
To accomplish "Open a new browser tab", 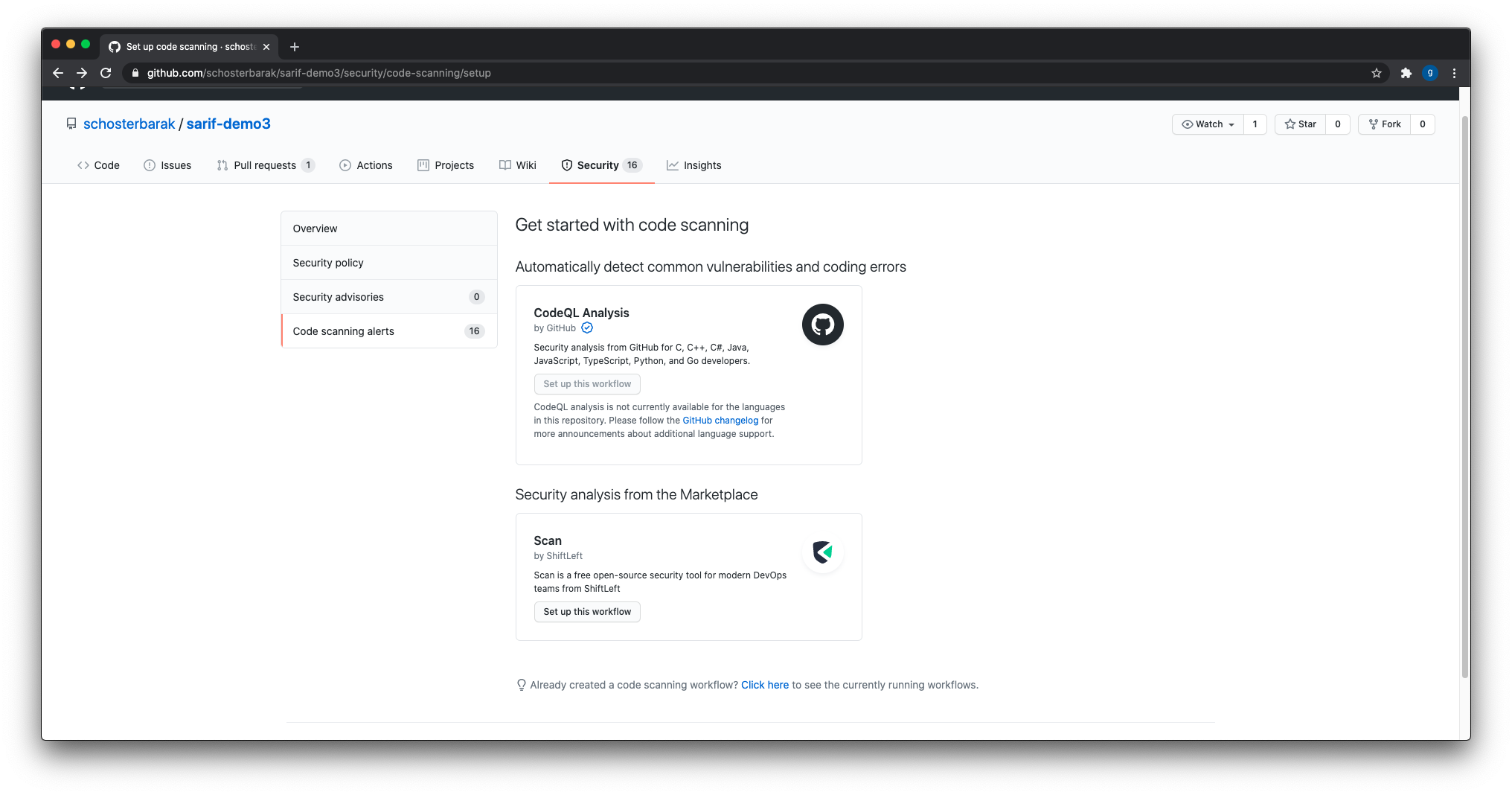I will (295, 47).
